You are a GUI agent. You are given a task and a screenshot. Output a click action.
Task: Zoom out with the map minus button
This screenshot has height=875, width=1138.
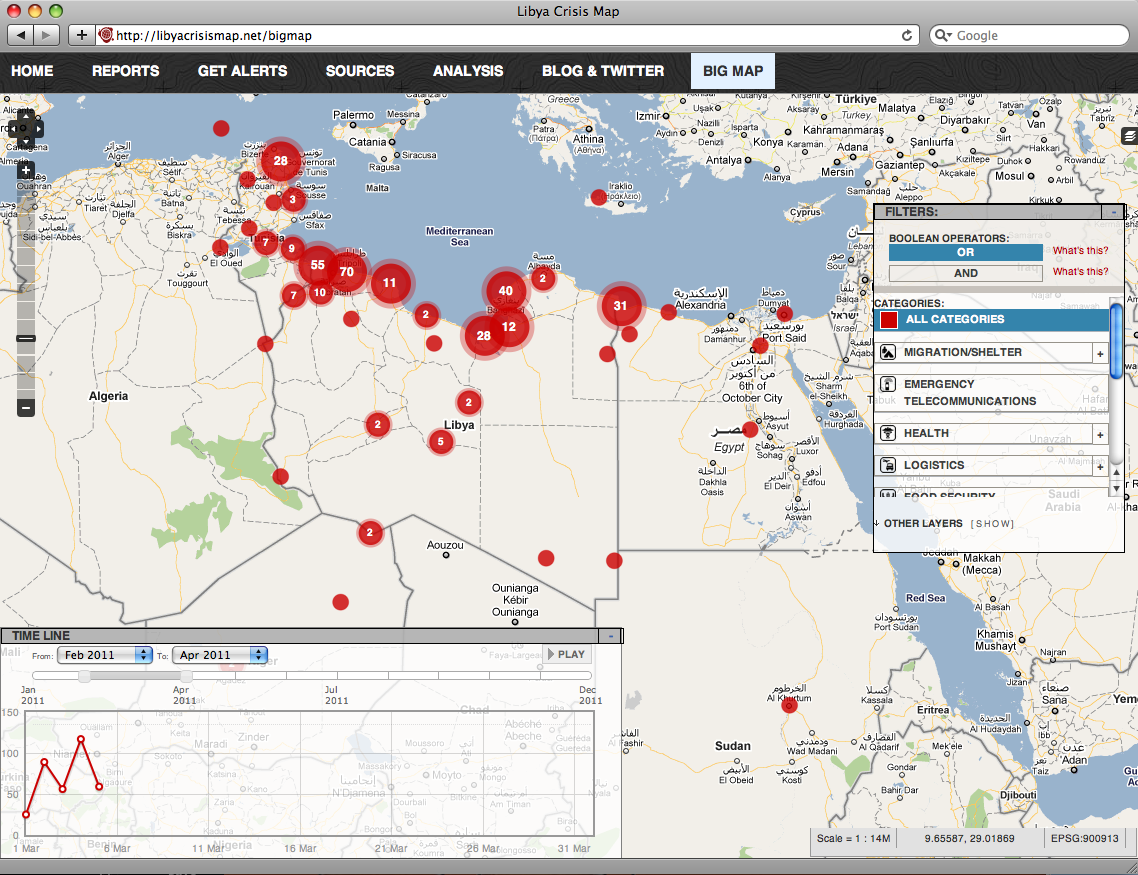click(25, 408)
